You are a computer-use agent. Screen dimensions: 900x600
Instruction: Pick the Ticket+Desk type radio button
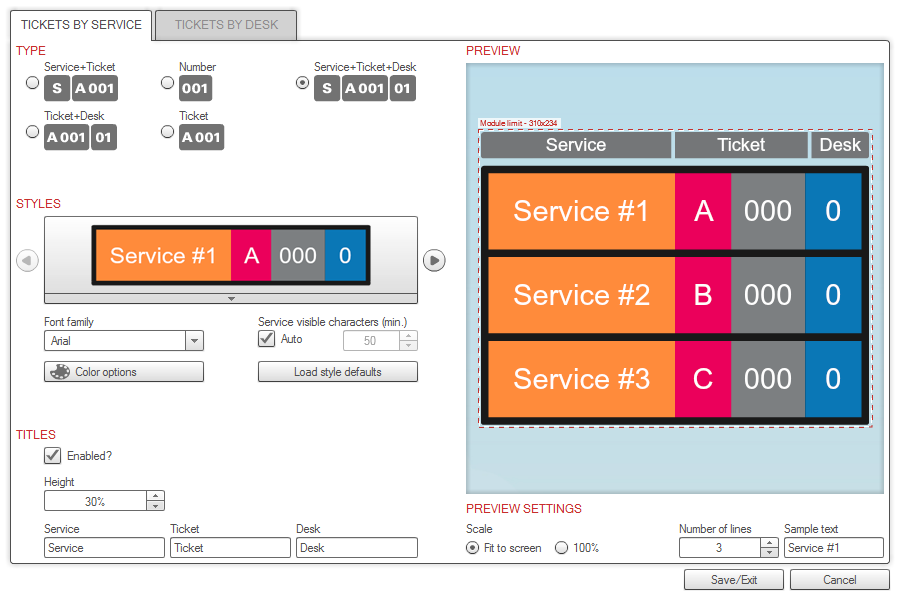(x=33, y=131)
